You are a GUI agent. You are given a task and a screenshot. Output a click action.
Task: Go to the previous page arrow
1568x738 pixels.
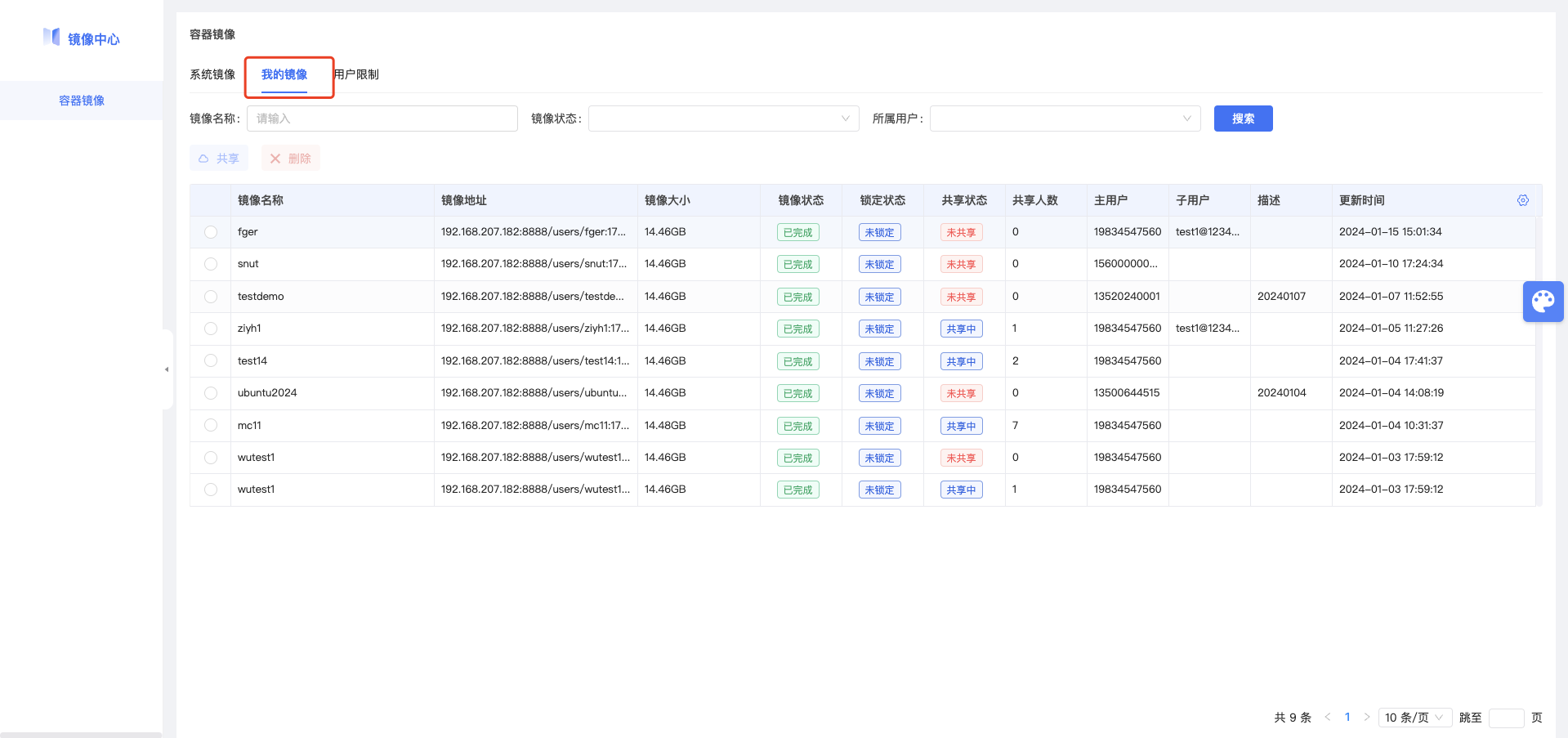tap(1328, 717)
